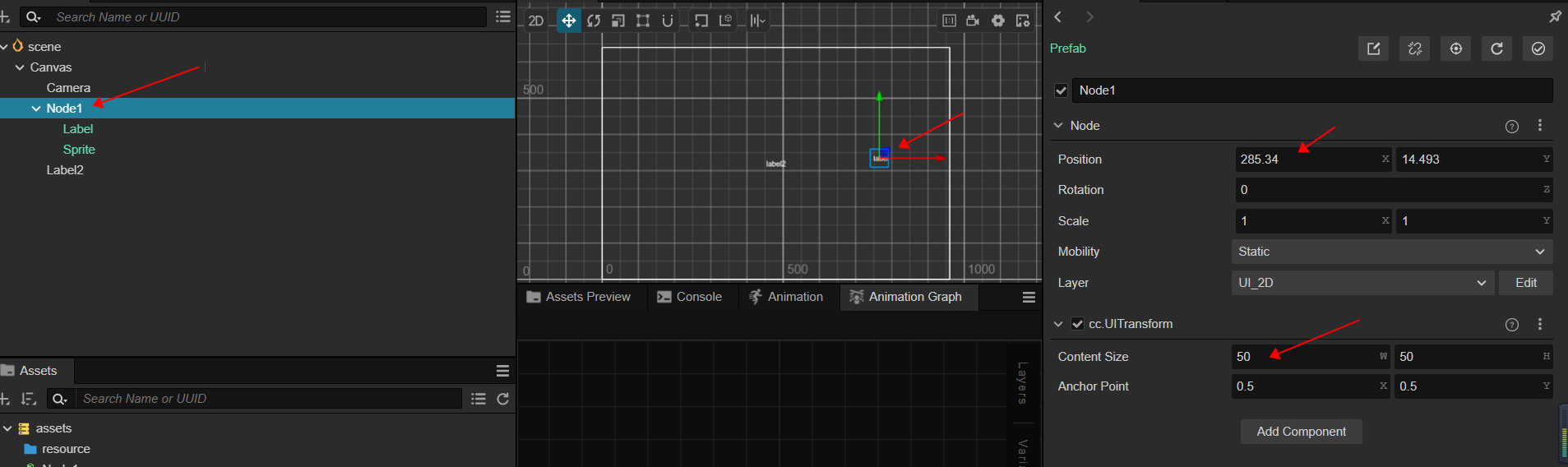Open cc.UITransform more-options menu

(1540, 324)
